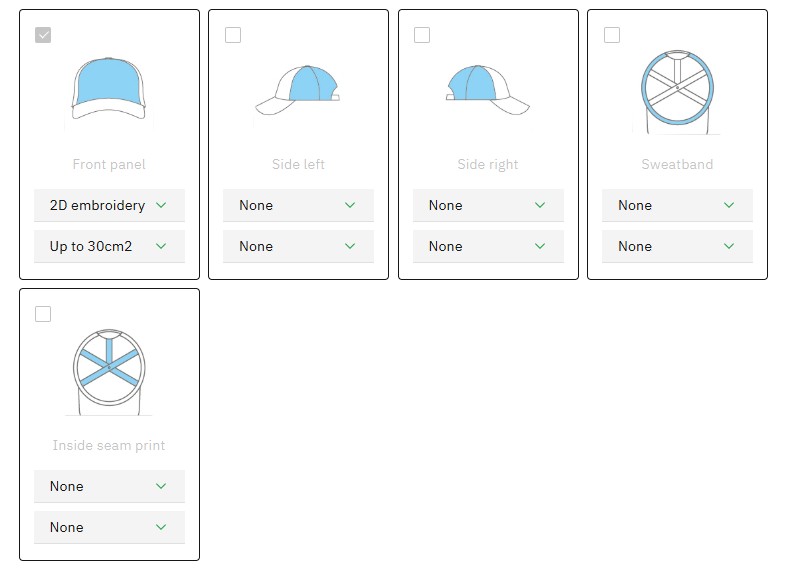
Task: Uncheck the Front panel checkbox
Action: 43,35
